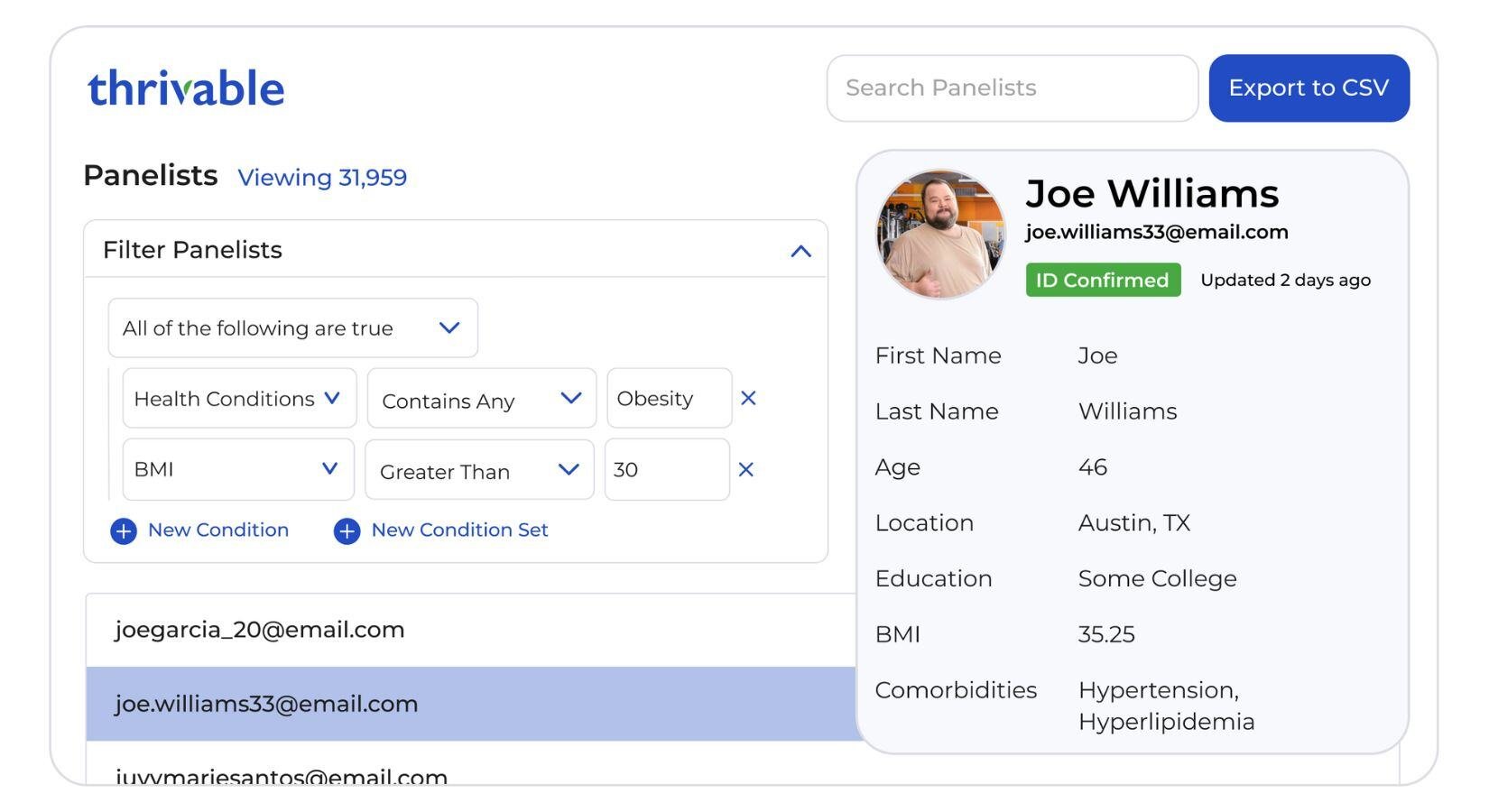This screenshot has width=1489, height=812.
Task: Open the BMI field dropdown
Action: tap(237, 469)
